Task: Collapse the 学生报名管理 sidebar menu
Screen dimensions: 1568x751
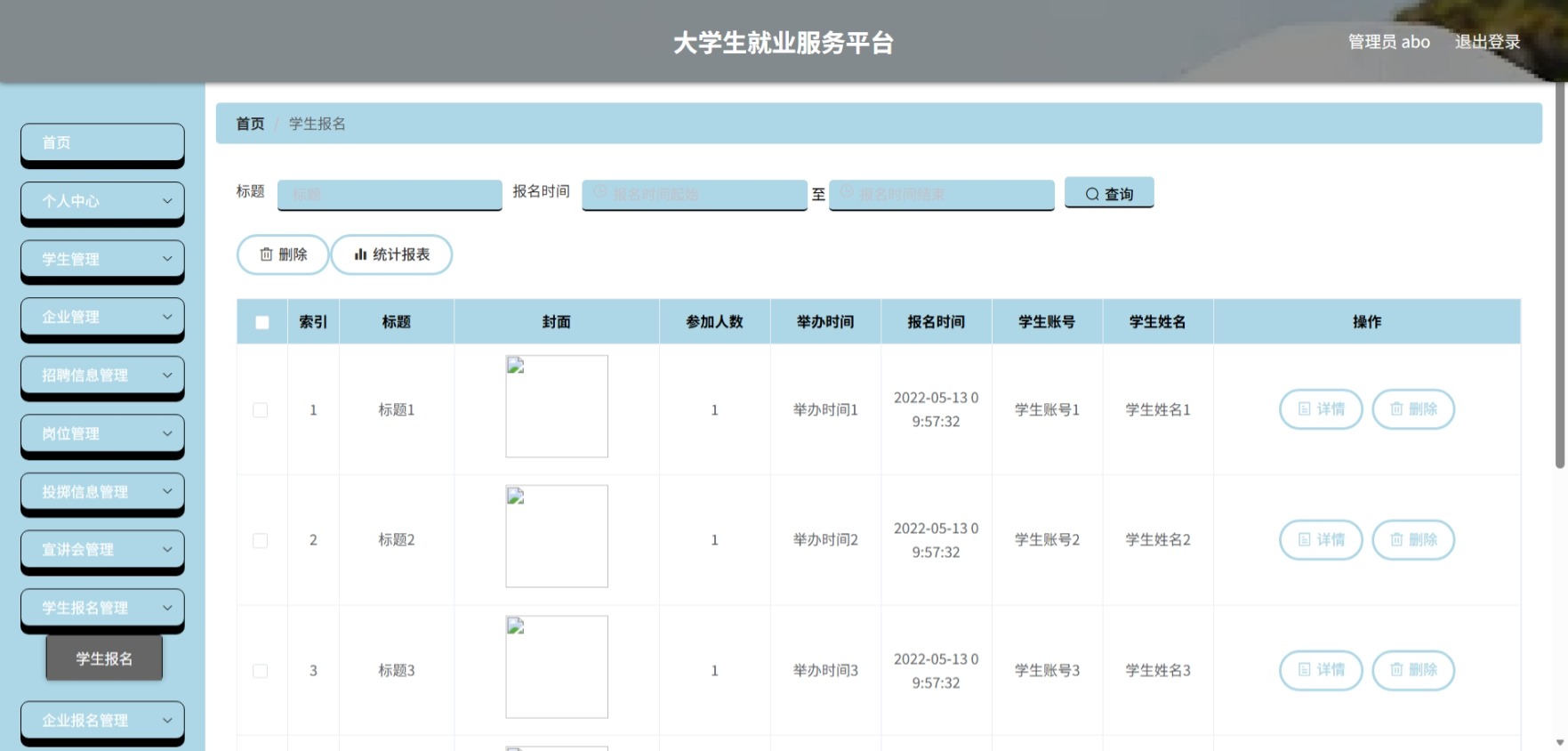Action: point(102,608)
